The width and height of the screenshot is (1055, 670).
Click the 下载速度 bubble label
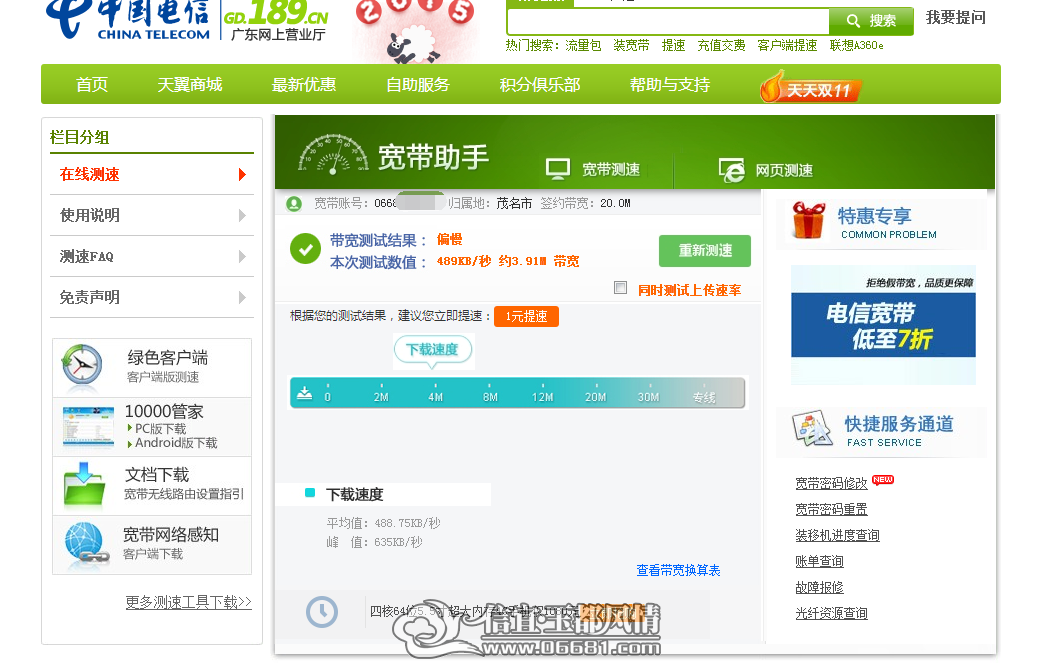(x=433, y=350)
